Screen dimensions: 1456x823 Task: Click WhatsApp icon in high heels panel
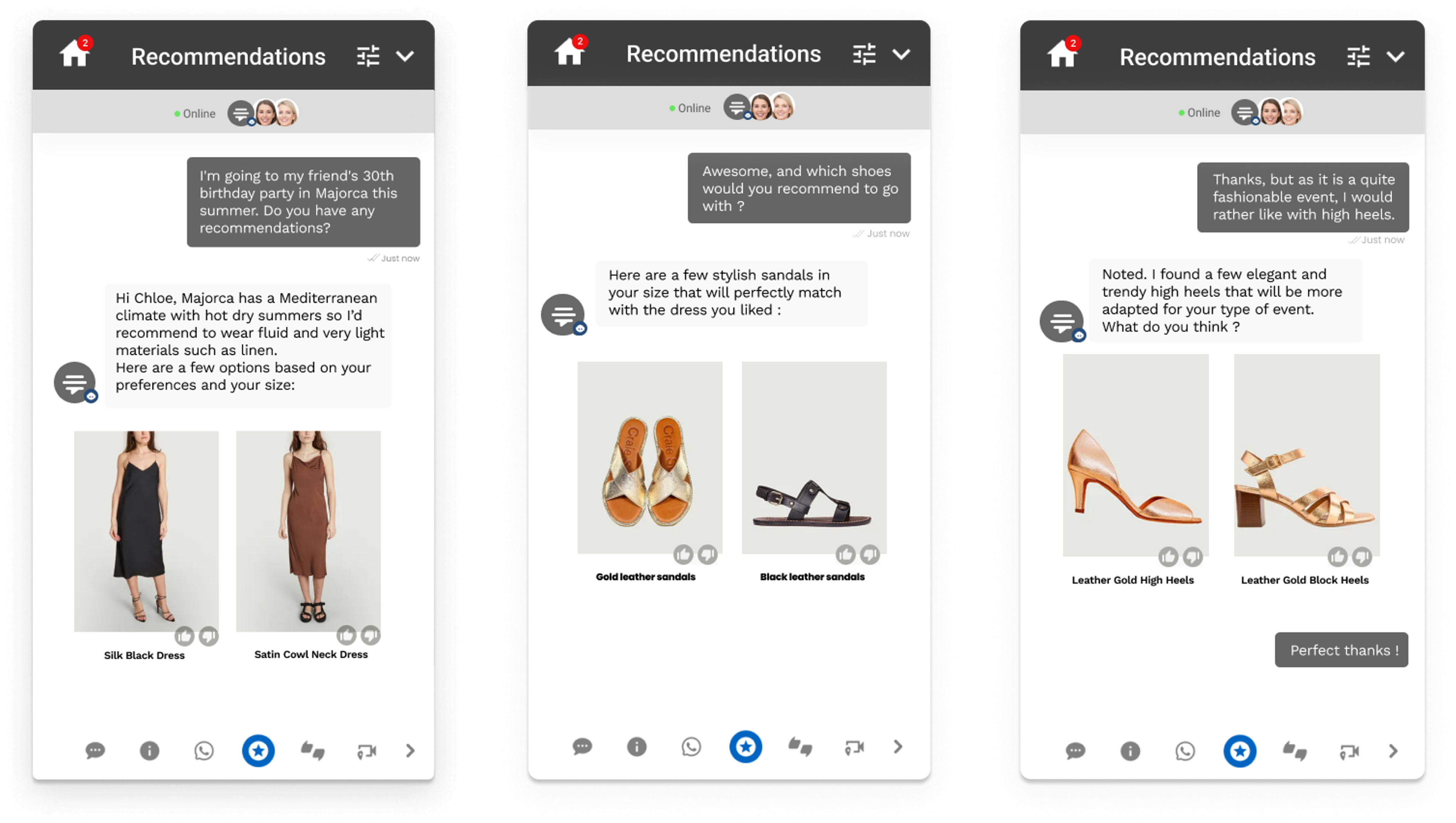tap(1185, 751)
